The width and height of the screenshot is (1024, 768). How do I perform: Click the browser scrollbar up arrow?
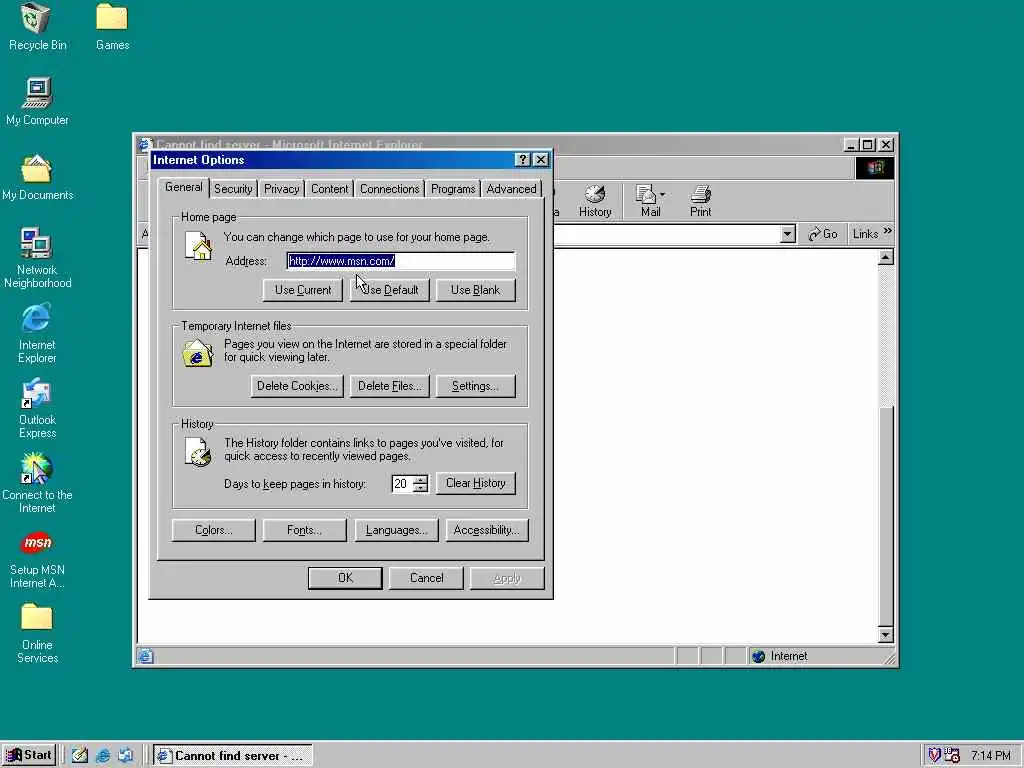[x=886, y=257]
